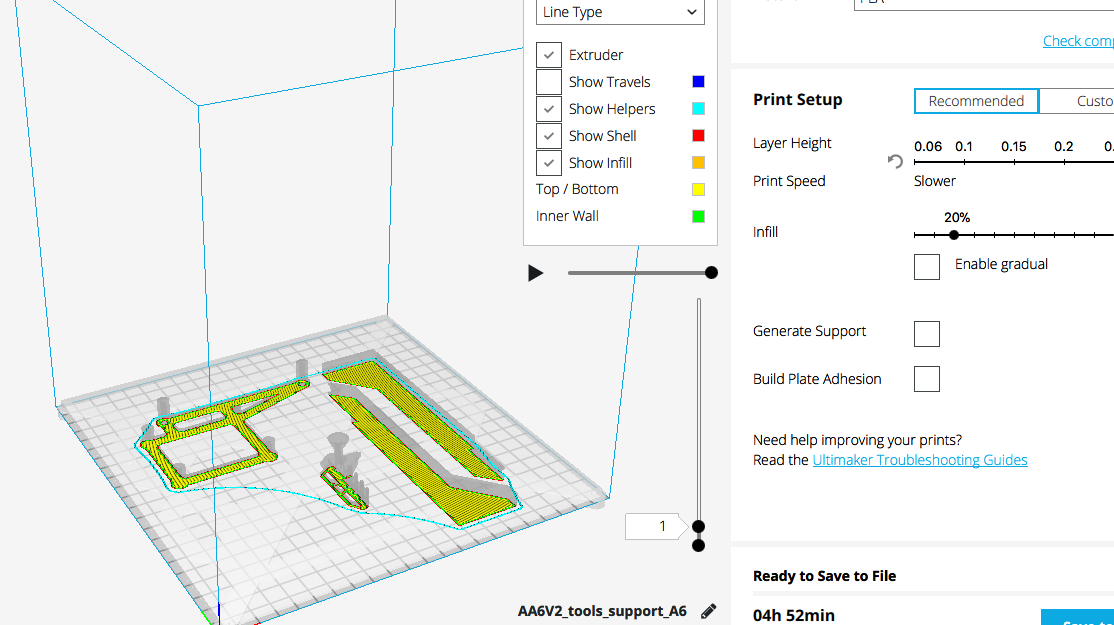Select the Recommended print setup tab

point(976,101)
